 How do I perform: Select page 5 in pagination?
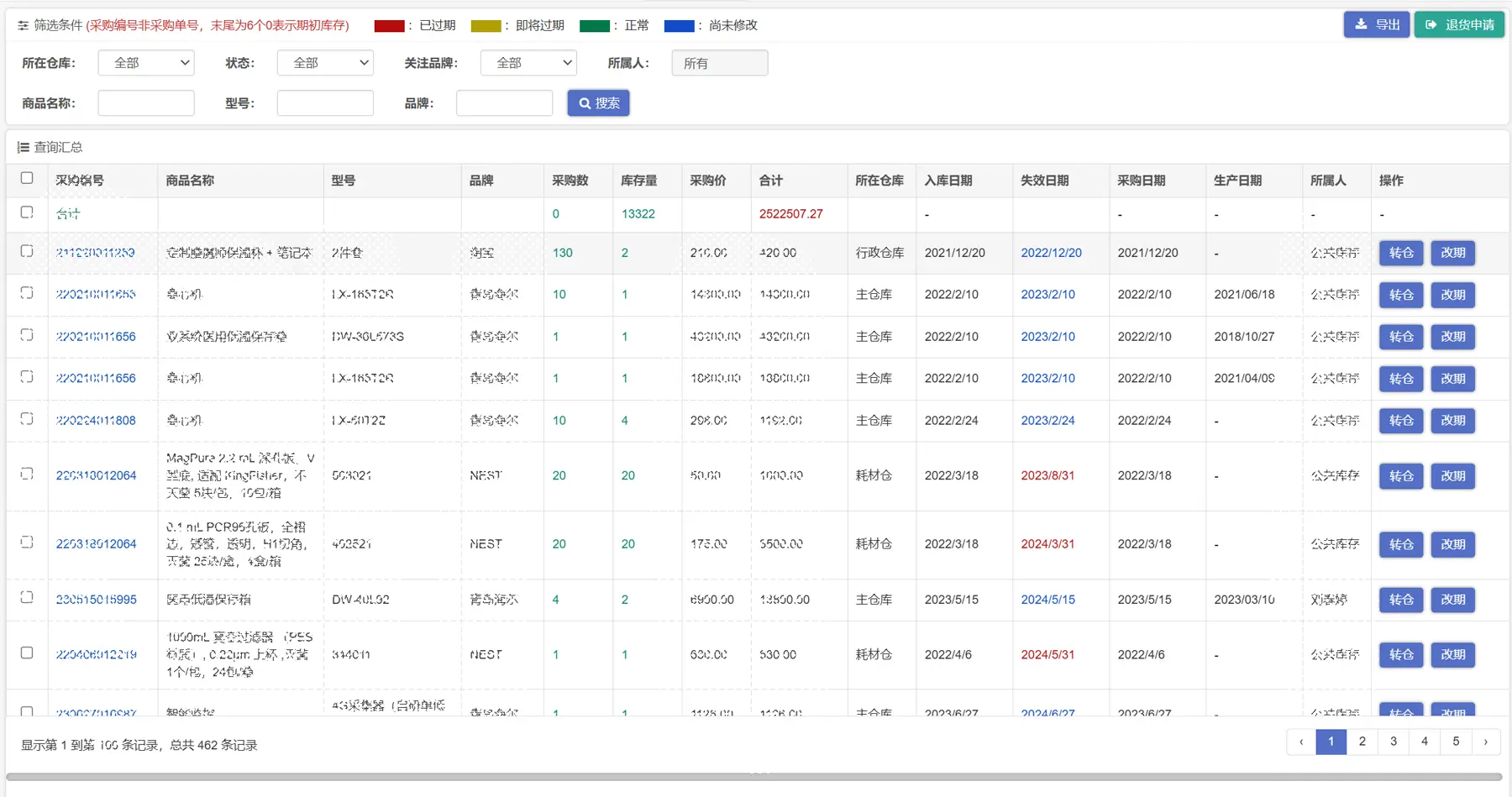click(x=1455, y=742)
